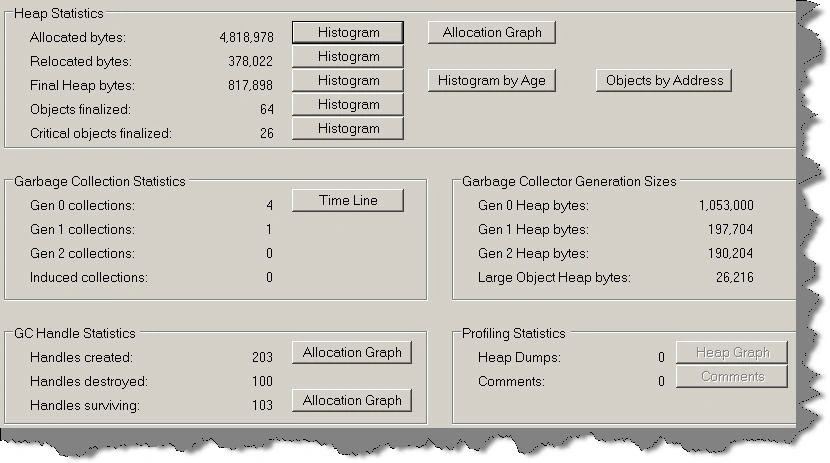Open Histogram for Relocated bytes
The image size is (830, 463).
[348, 57]
